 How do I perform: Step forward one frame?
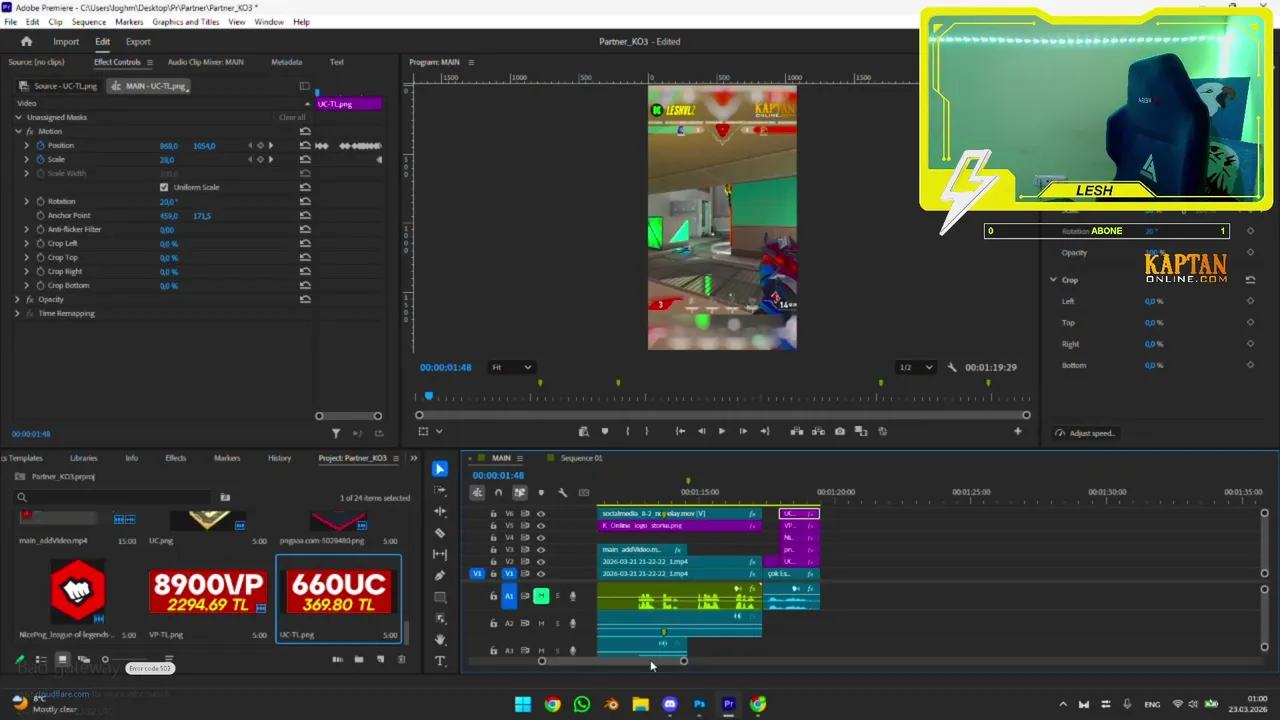click(742, 431)
